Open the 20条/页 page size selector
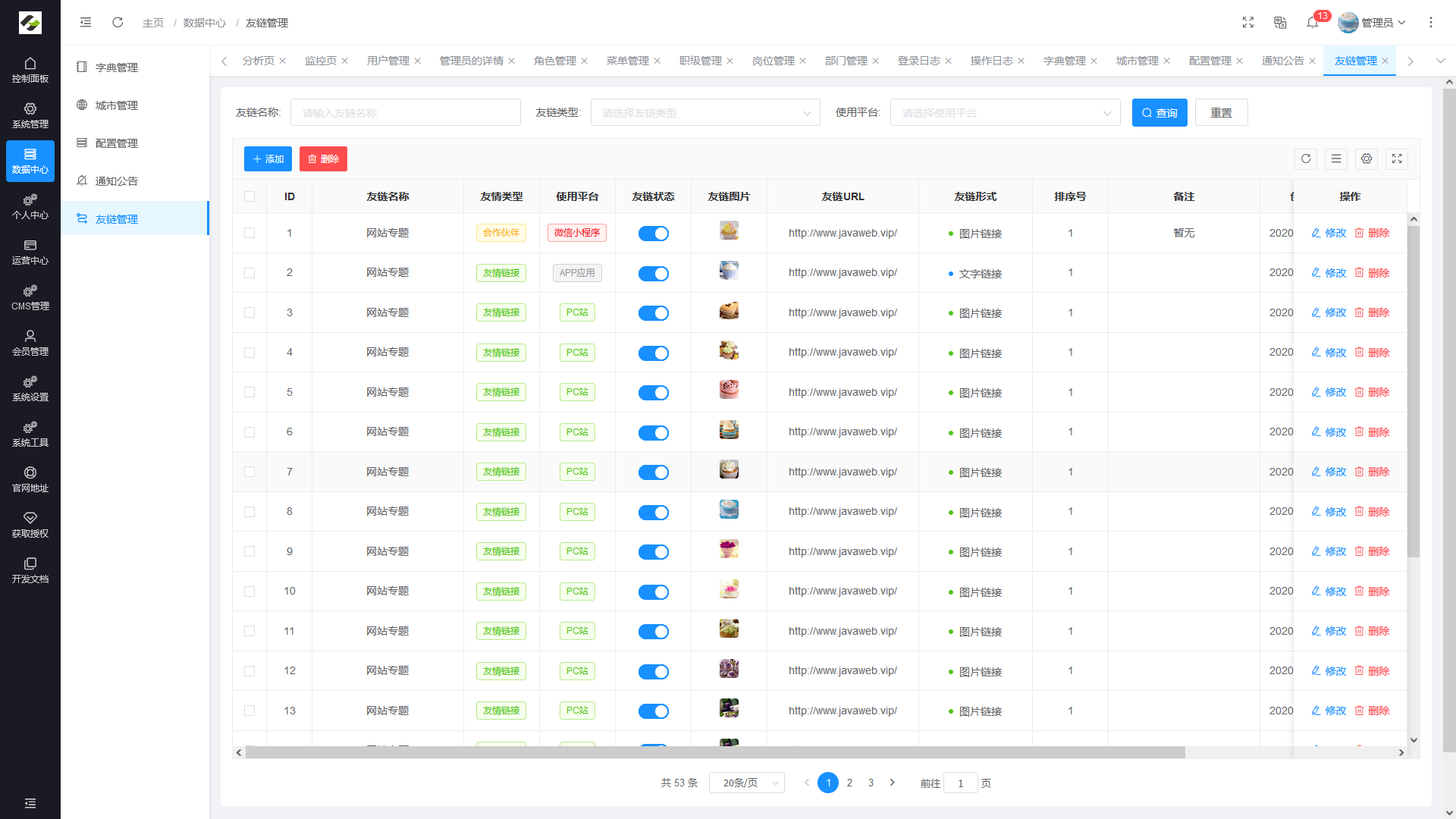 point(746,783)
